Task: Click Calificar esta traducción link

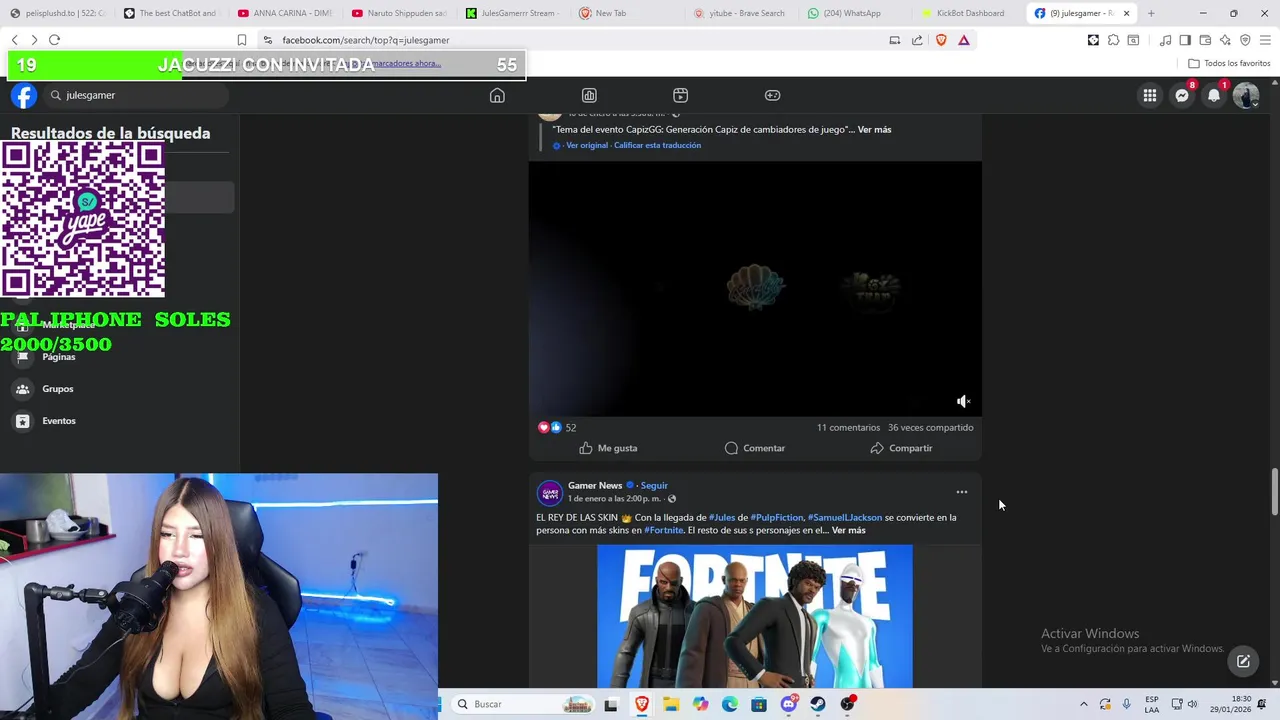Action: 657,145
